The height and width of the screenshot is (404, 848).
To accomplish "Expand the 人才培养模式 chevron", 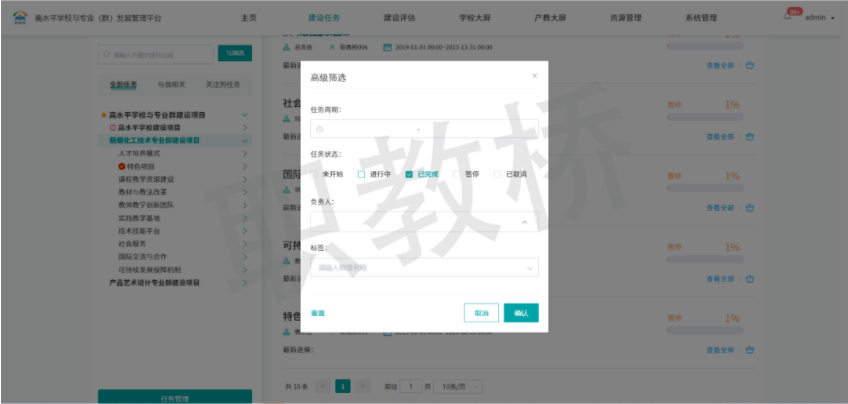I will coord(245,154).
